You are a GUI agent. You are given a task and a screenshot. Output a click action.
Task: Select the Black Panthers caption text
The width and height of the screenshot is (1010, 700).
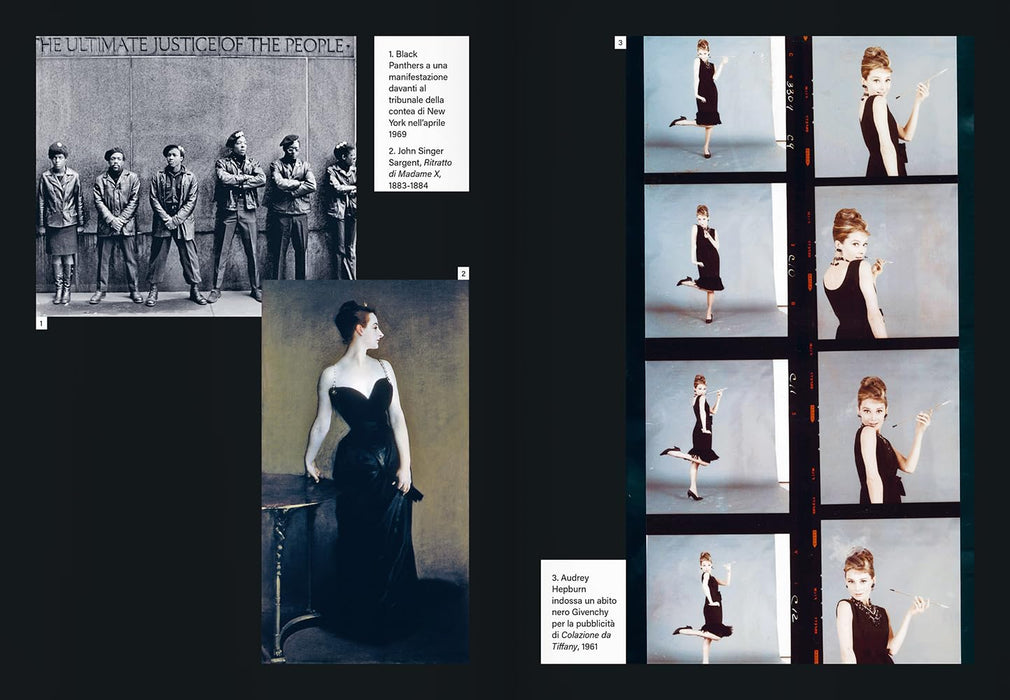(x=418, y=94)
